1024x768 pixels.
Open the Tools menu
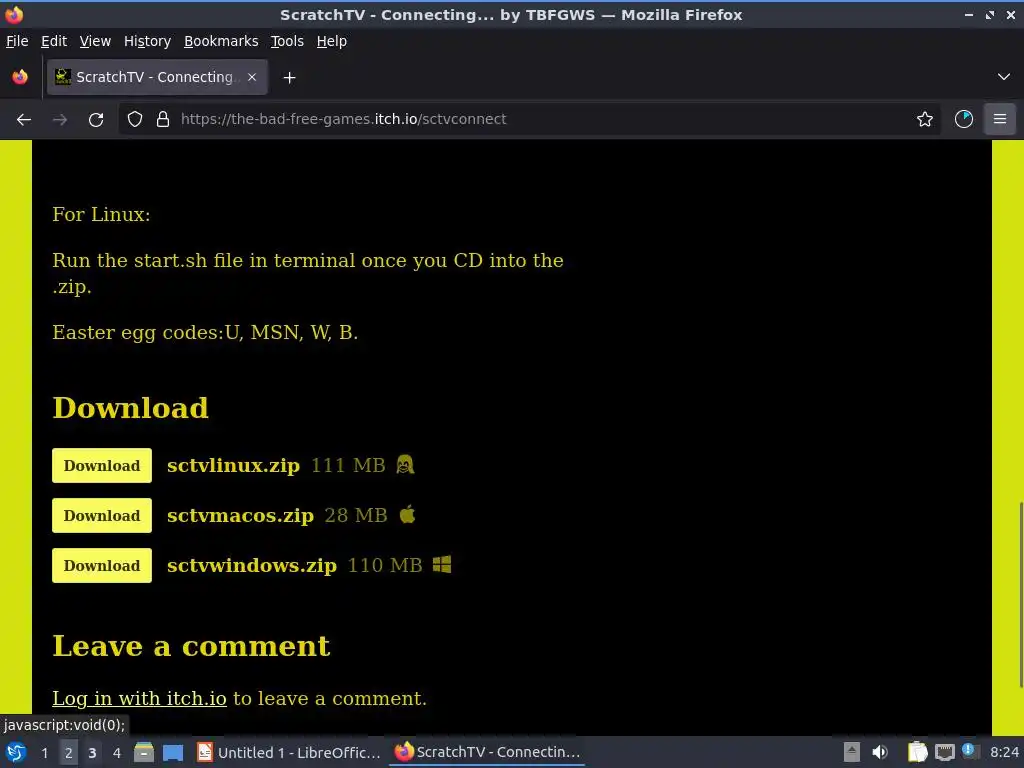[x=287, y=41]
